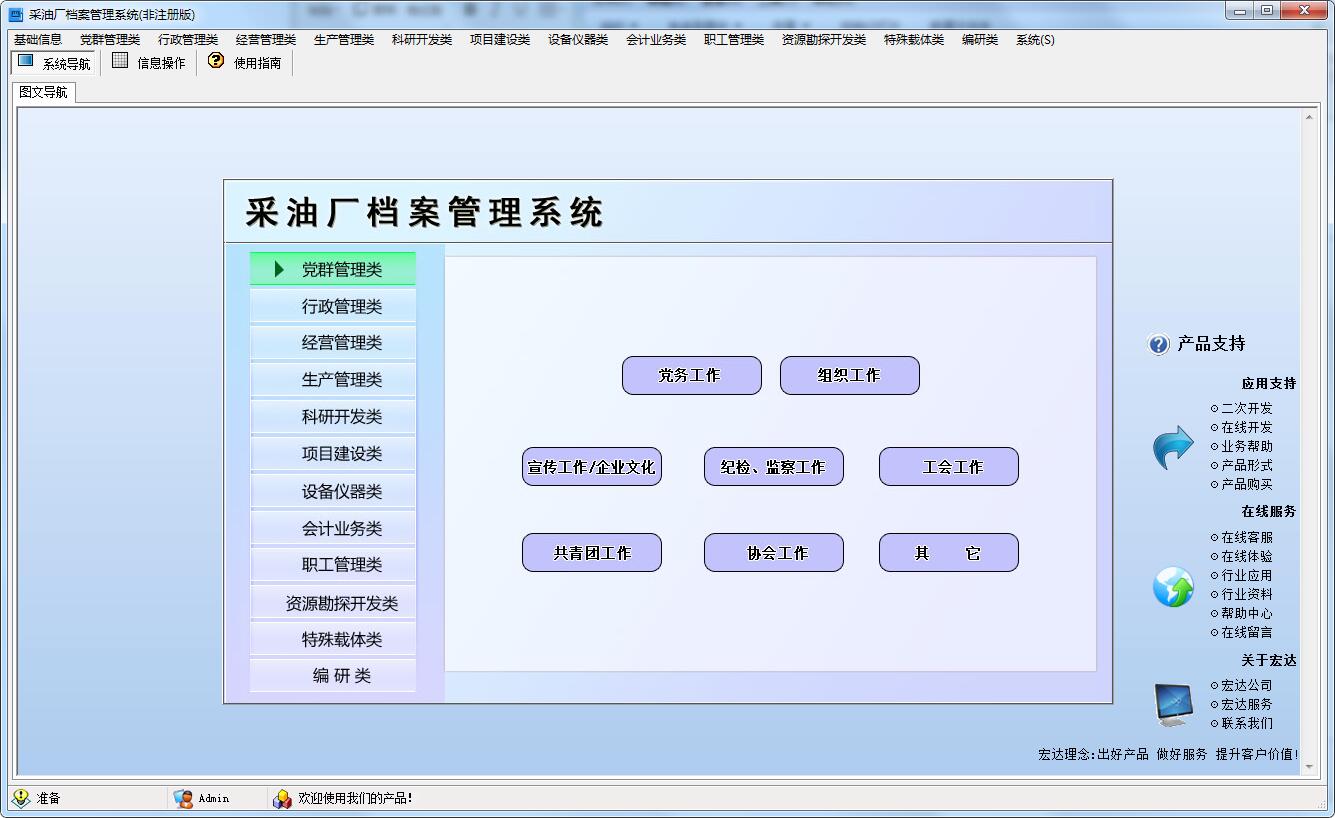The height and width of the screenshot is (818, 1335).
Task: Click the Admin user icon in status bar
Action: pyautogui.click(x=183, y=798)
